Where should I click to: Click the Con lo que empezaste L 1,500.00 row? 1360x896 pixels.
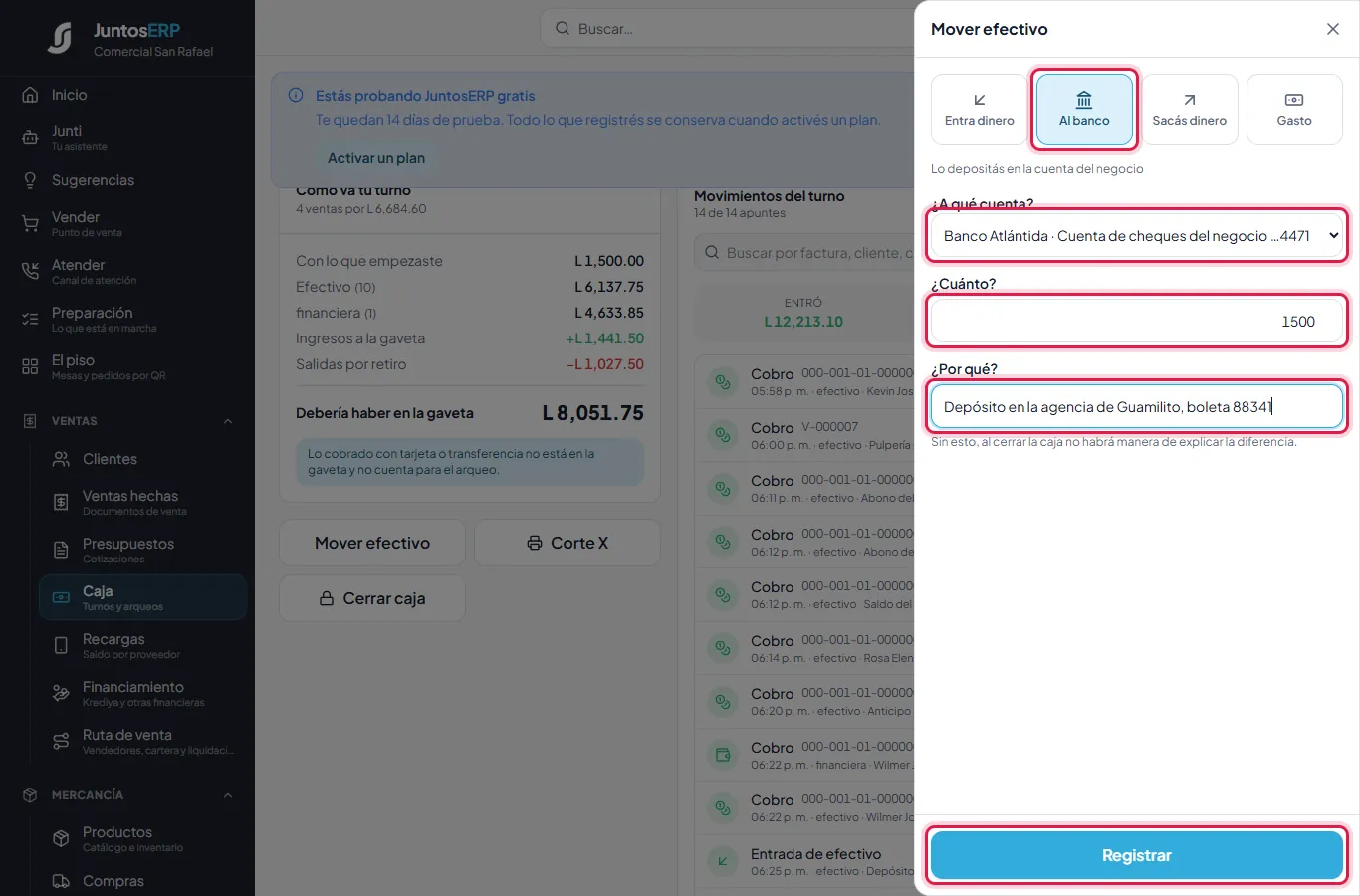pos(470,261)
